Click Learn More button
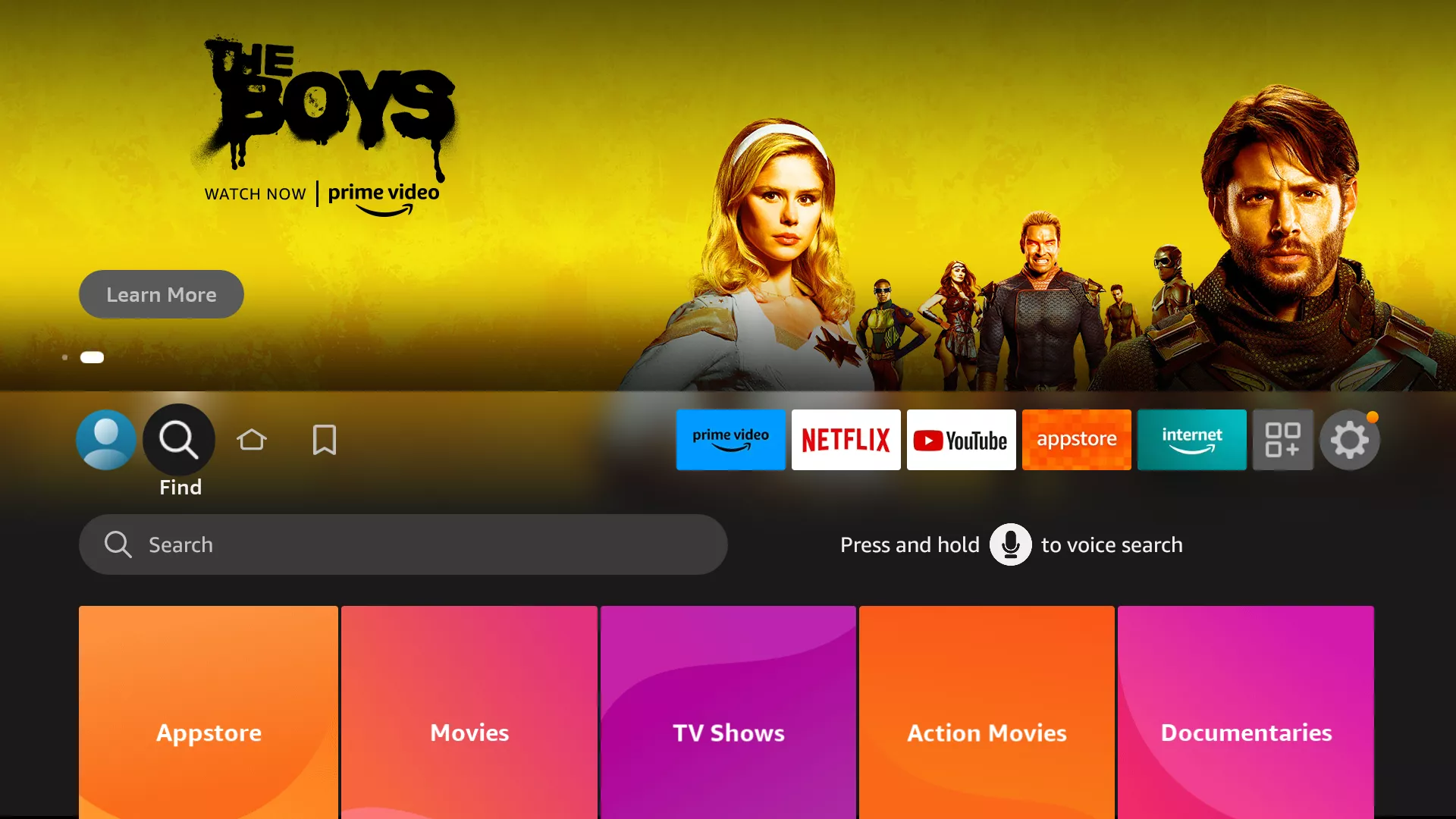 pos(161,294)
